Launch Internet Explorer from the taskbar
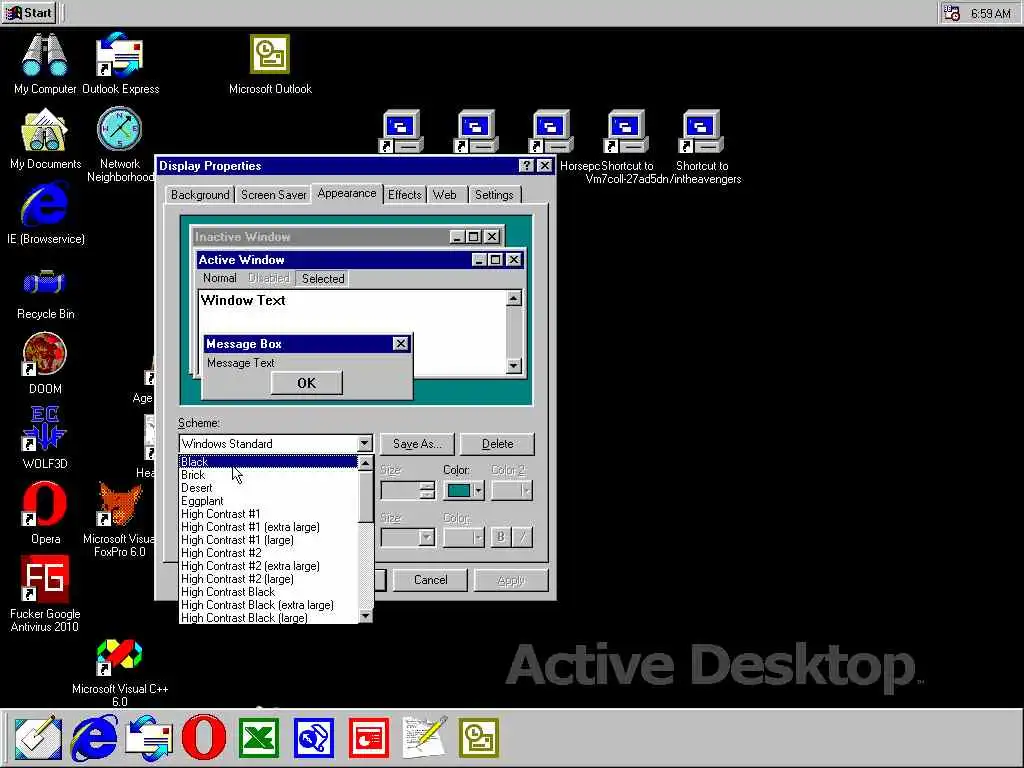The width and height of the screenshot is (1024, 768). 95,738
